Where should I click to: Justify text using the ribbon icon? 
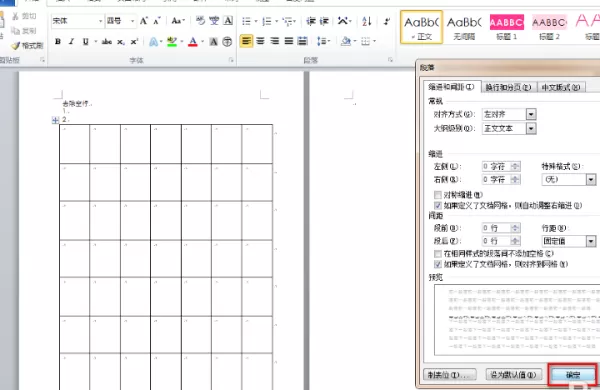pyautogui.click(x=289, y=41)
